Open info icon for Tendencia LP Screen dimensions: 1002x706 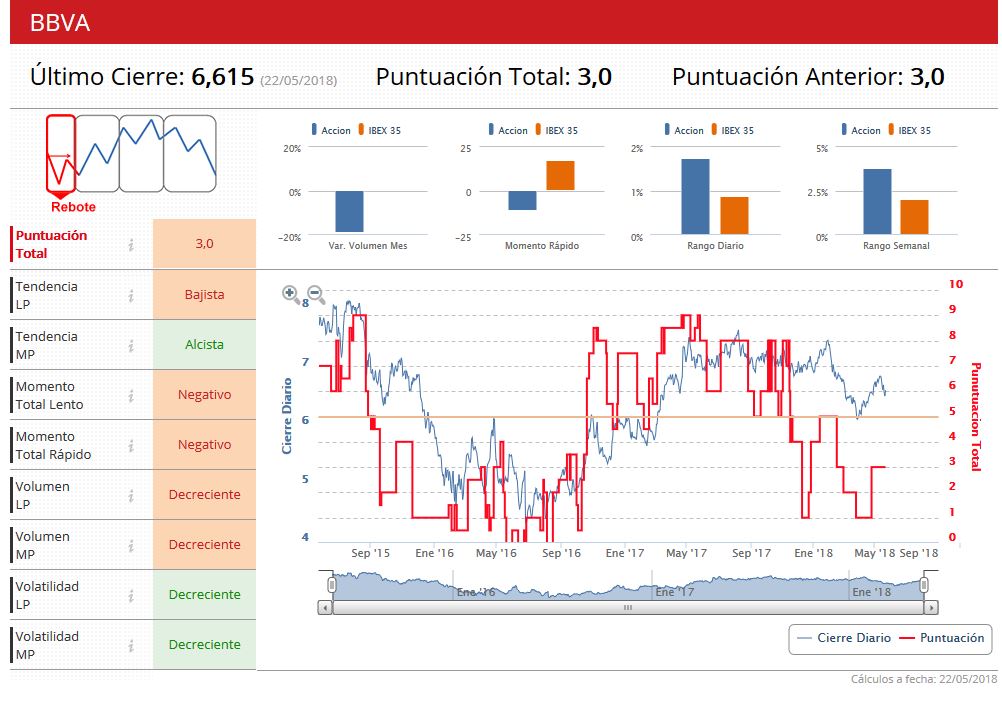131,295
